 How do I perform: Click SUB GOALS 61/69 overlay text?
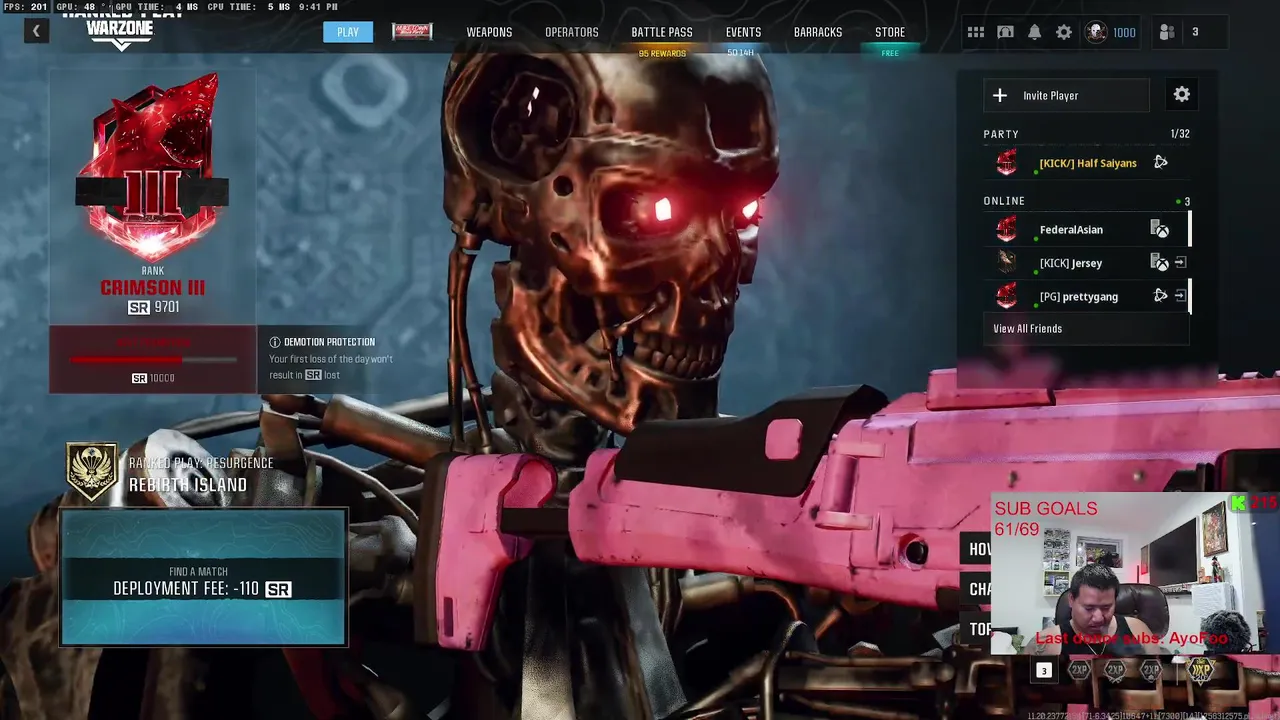[x=1045, y=518]
